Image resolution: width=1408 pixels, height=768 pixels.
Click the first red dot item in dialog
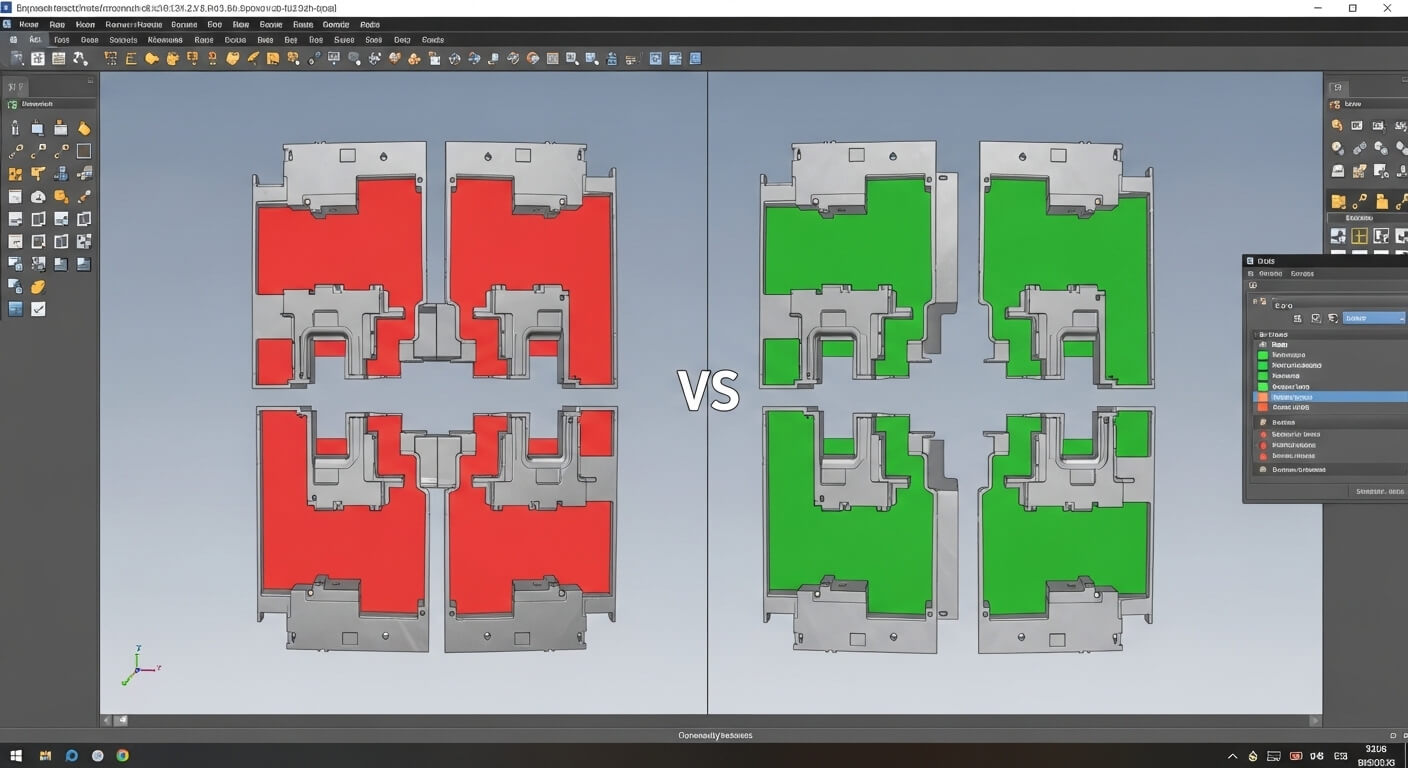1264,435
